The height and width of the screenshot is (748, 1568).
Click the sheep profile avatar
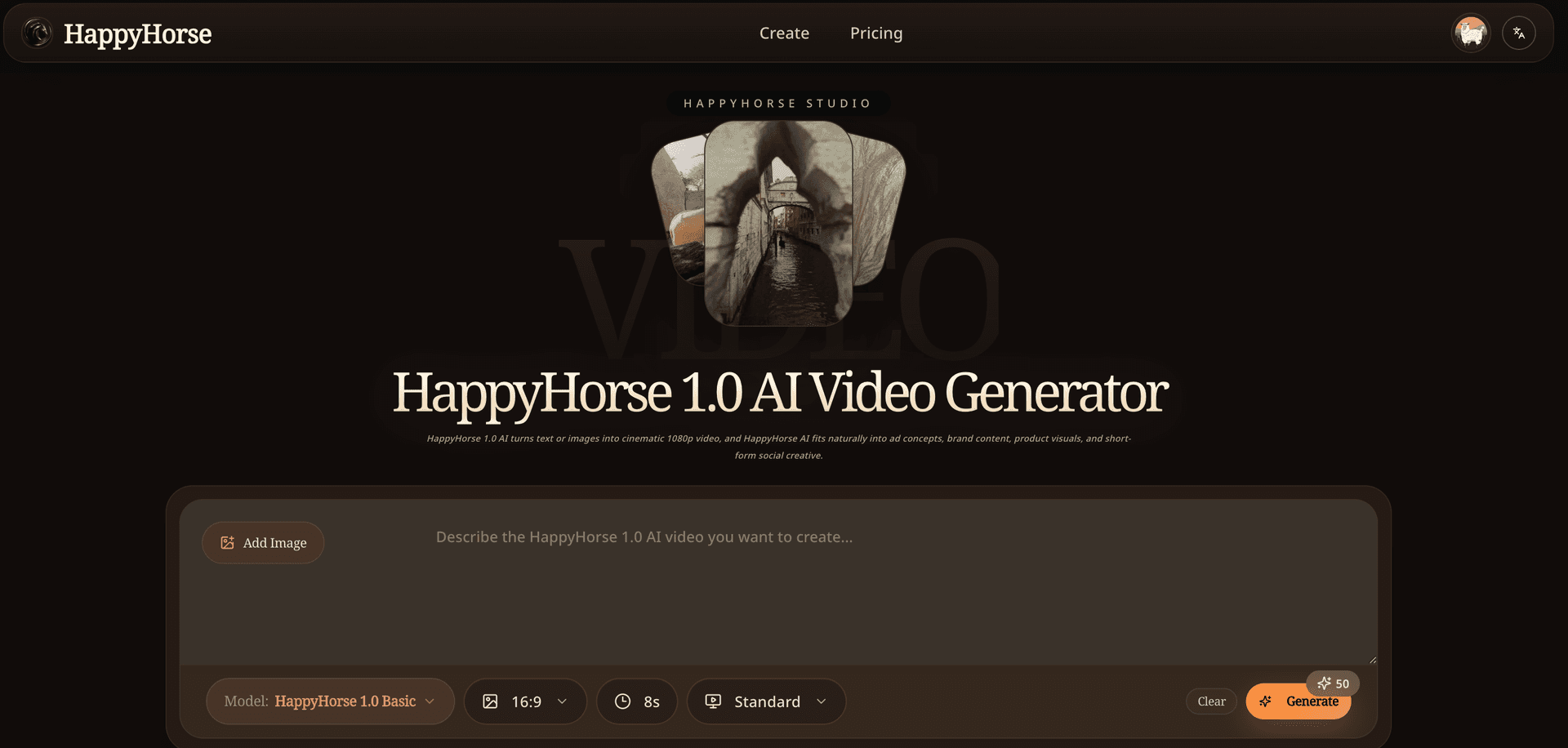coord(1471,33)
